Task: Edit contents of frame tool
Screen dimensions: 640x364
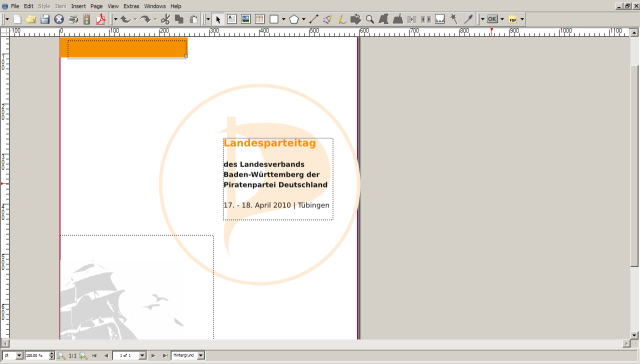Action: (384, 19)
